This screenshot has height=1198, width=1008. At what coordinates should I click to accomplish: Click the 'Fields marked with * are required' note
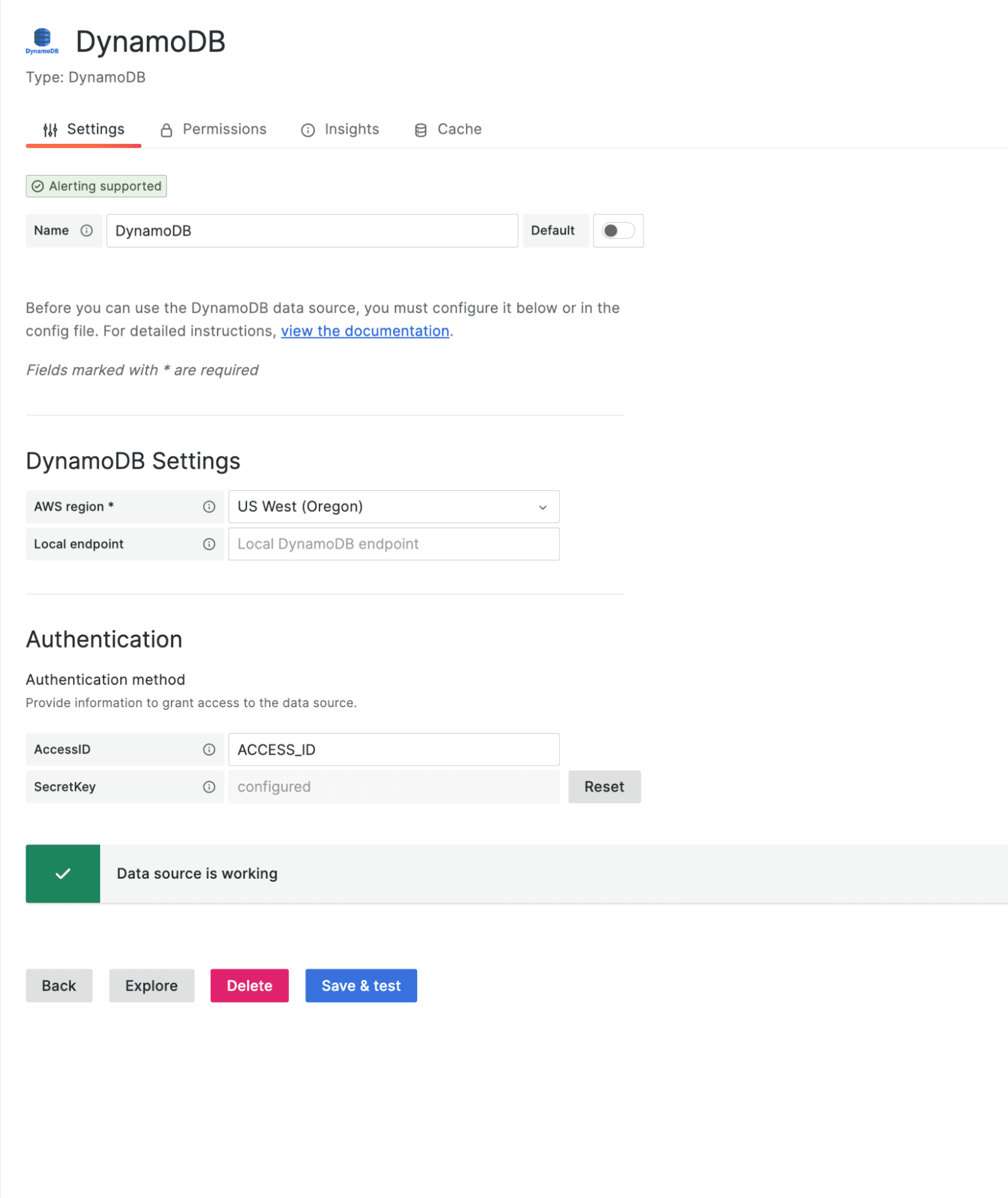[x=142, y=370]
